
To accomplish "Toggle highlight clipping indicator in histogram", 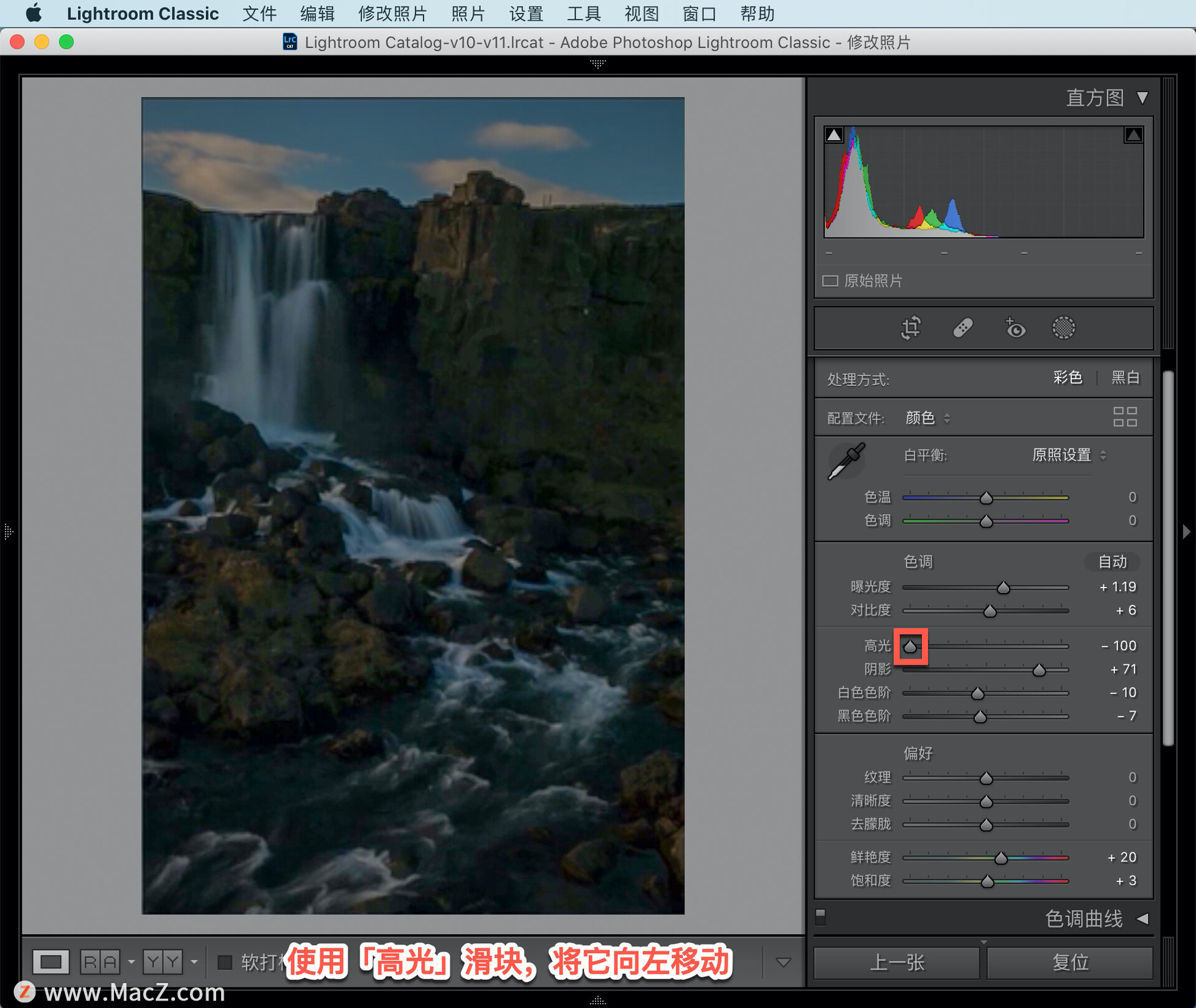I will (1133, 135).
